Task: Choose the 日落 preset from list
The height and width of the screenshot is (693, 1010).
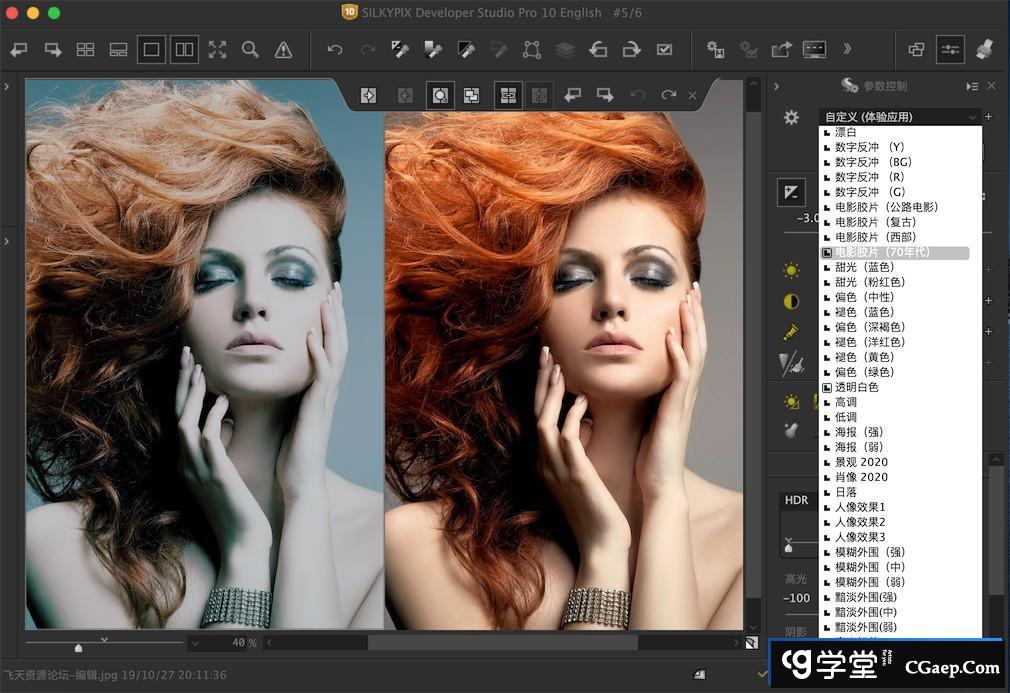Action: tap(846, 492)
